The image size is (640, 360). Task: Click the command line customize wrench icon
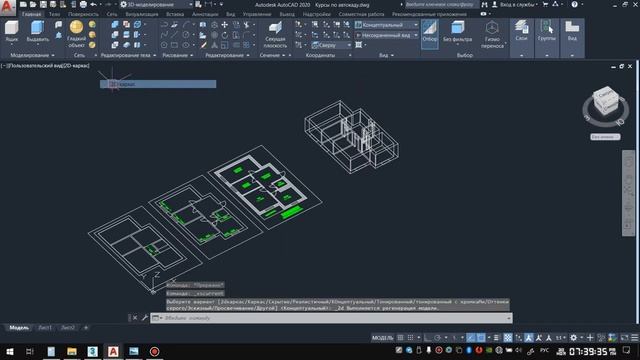(x=144, y=318)
